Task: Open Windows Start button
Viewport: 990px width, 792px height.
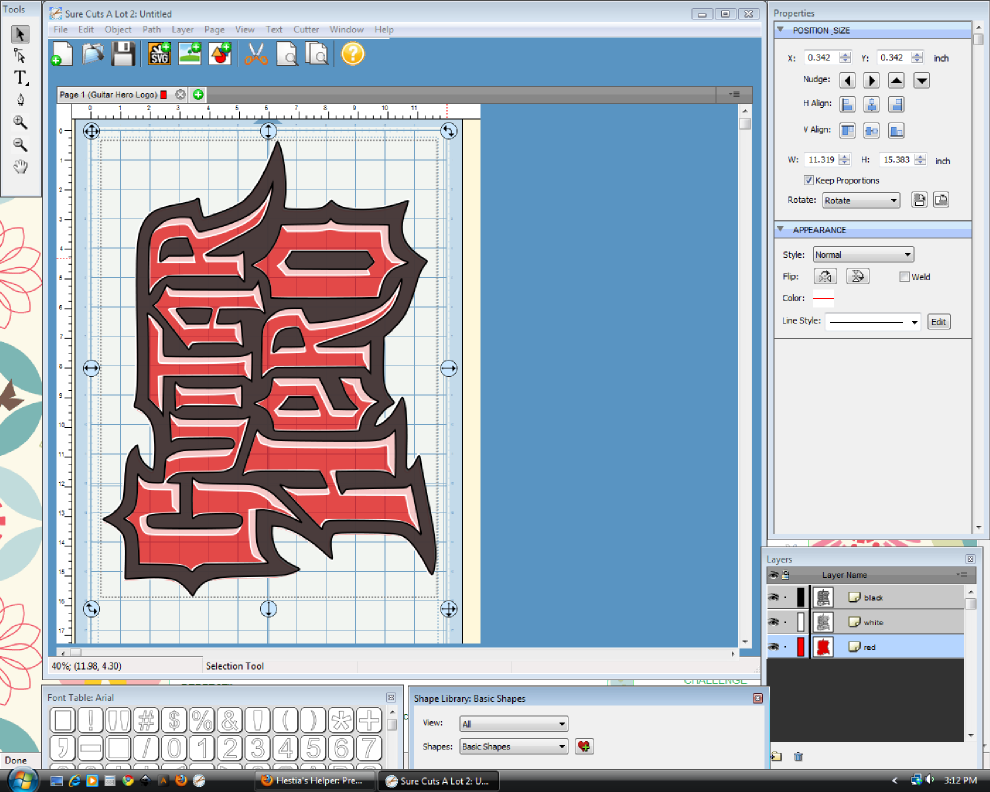Action: click(x=21, y=779)
